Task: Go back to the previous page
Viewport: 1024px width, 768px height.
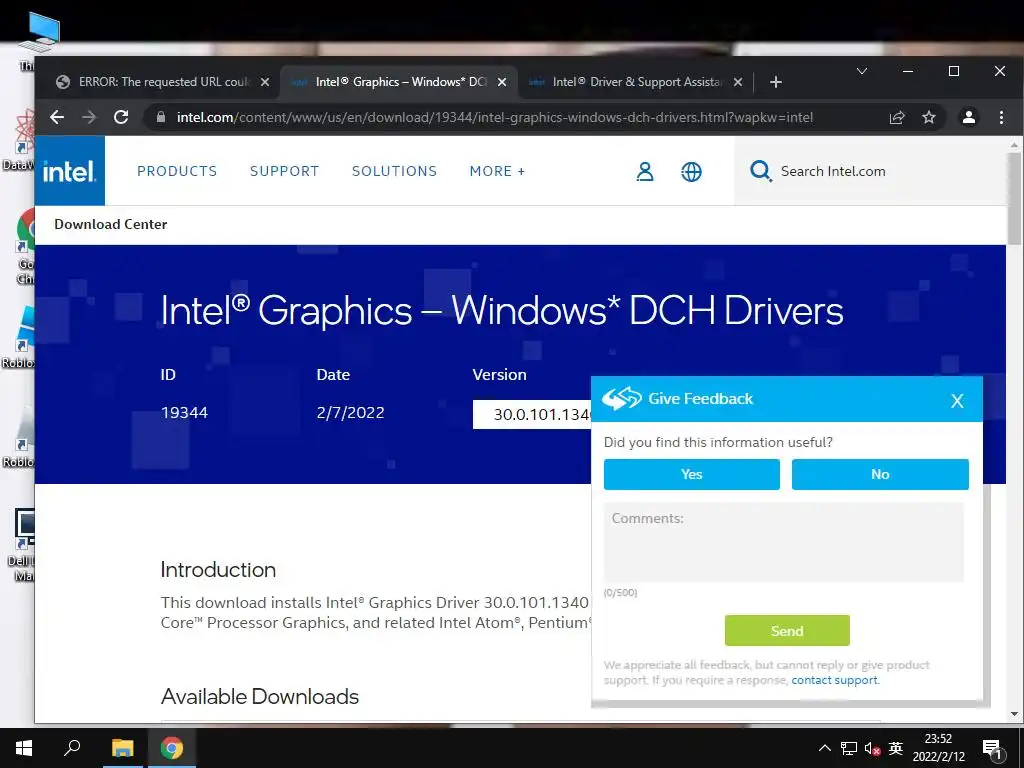Action: pyautogui.click(x=57, y=118)
